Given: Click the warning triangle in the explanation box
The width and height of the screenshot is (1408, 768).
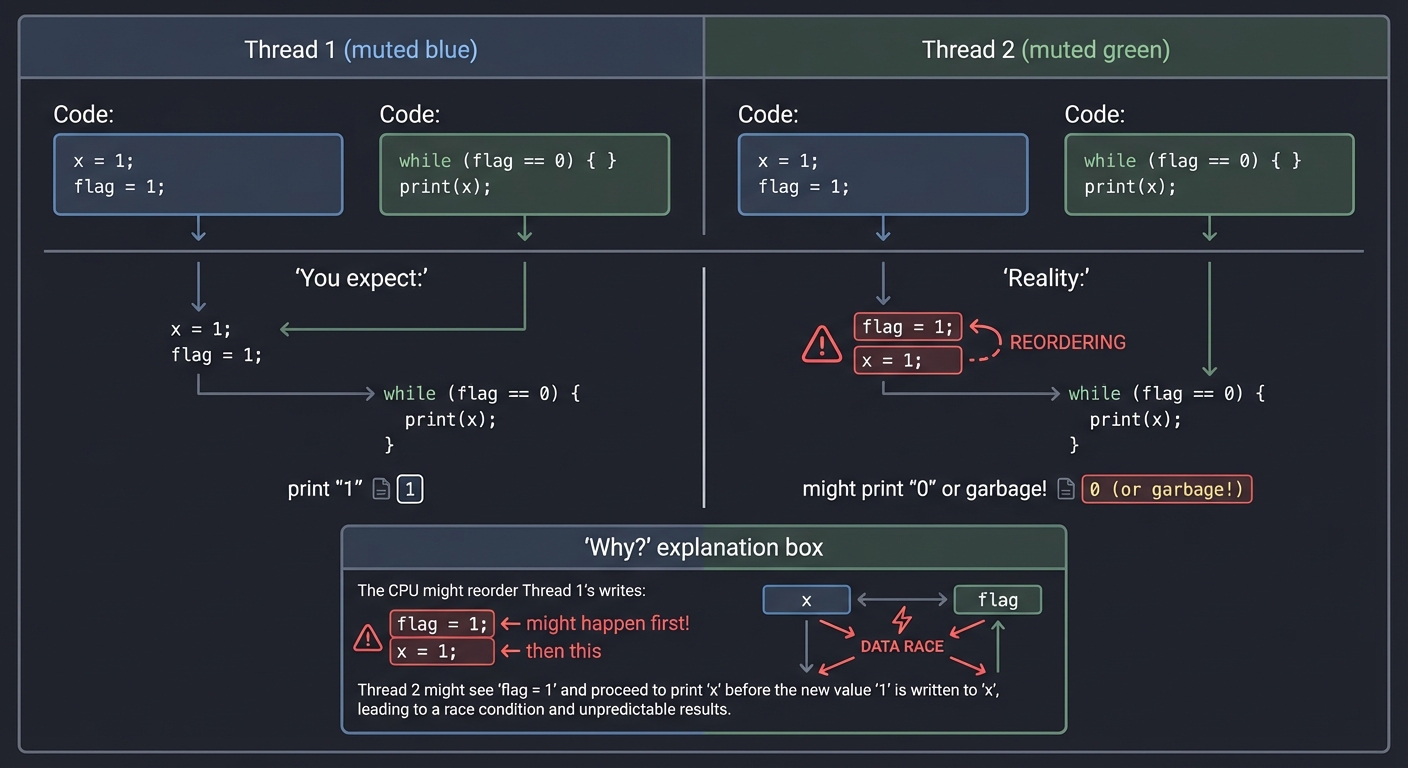Looking at the screenshot, I should (x=367, y=638).
